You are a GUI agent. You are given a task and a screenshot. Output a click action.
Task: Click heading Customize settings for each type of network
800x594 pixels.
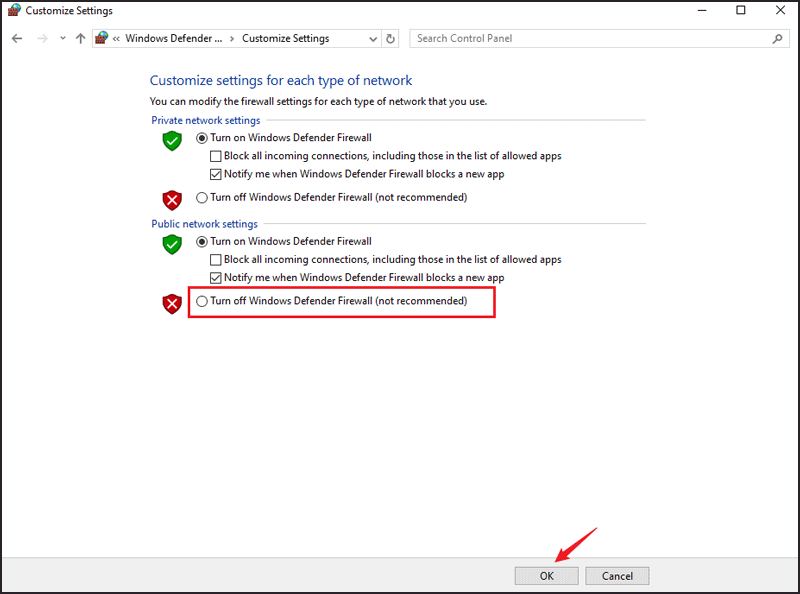tap(281, 81)
